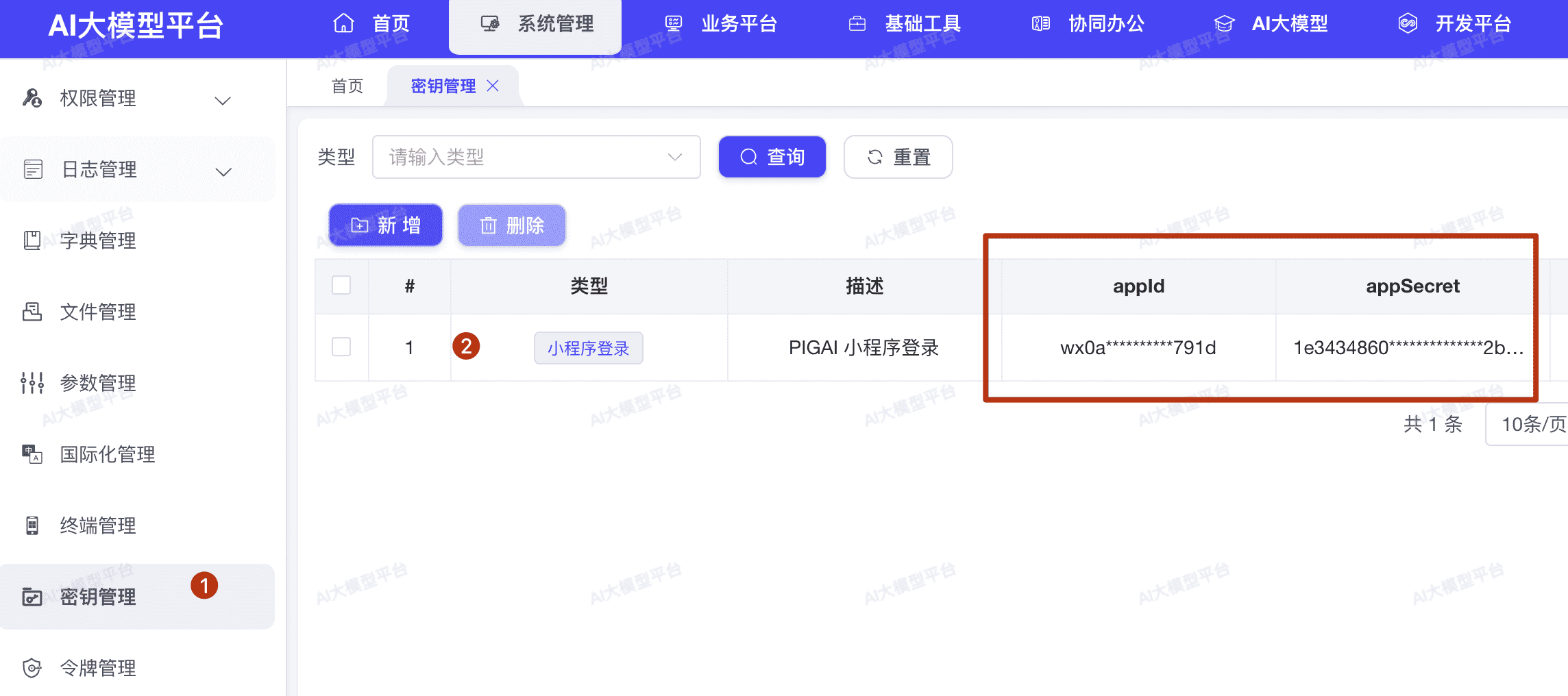Viewport: 1568px width, 696px height.
Task: Expand the 权限管理 sidebar section
Action: click(x=221, y=100)
